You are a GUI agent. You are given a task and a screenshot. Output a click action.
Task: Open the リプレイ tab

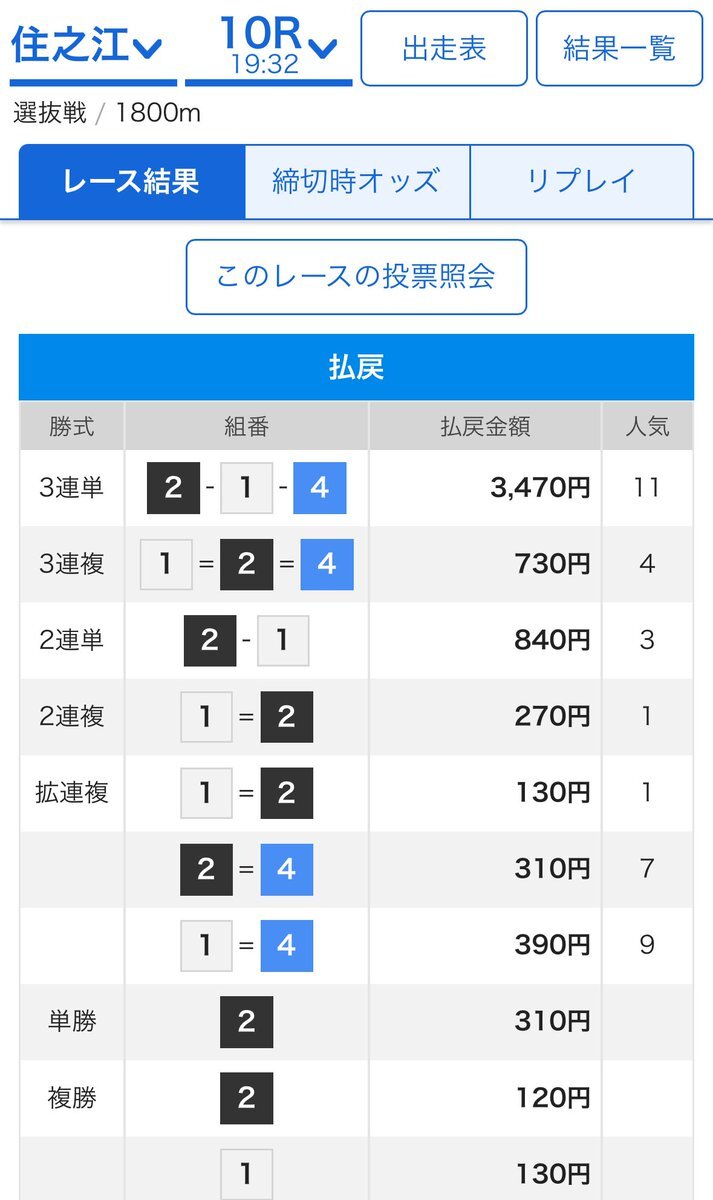[581, 181]
